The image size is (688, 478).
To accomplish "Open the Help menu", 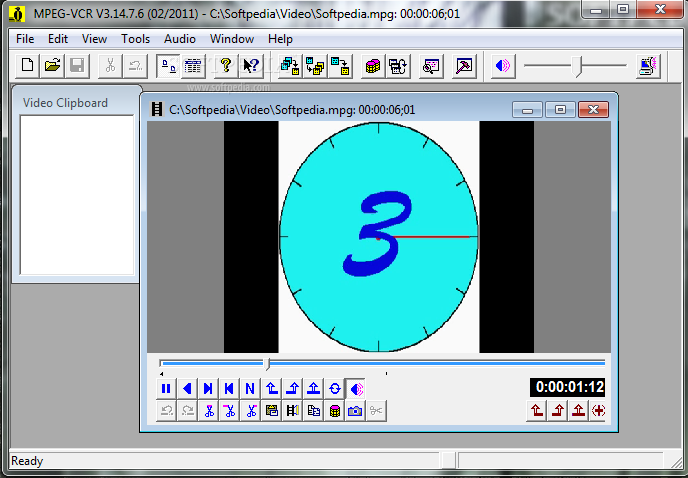I will coord(280,39).
